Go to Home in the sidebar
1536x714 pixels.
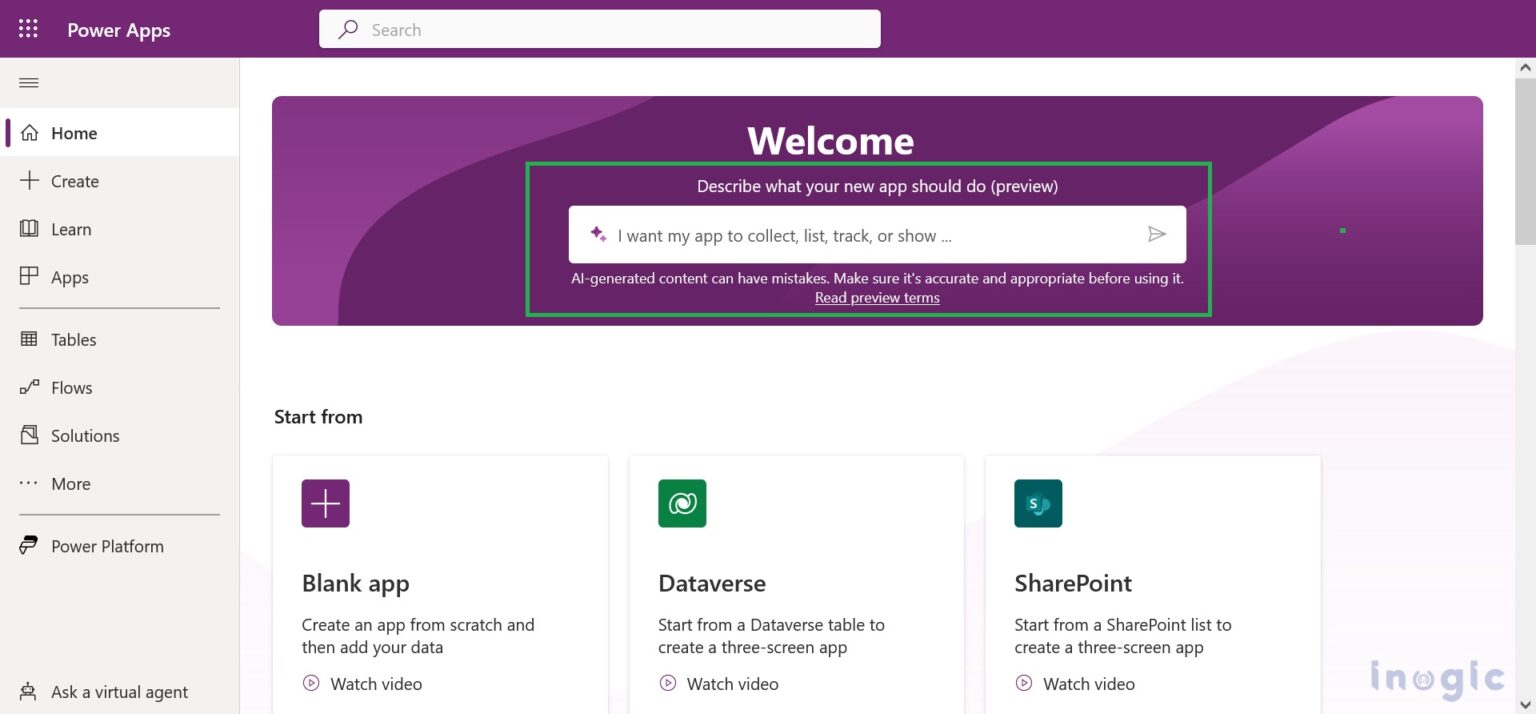(74, 133)
